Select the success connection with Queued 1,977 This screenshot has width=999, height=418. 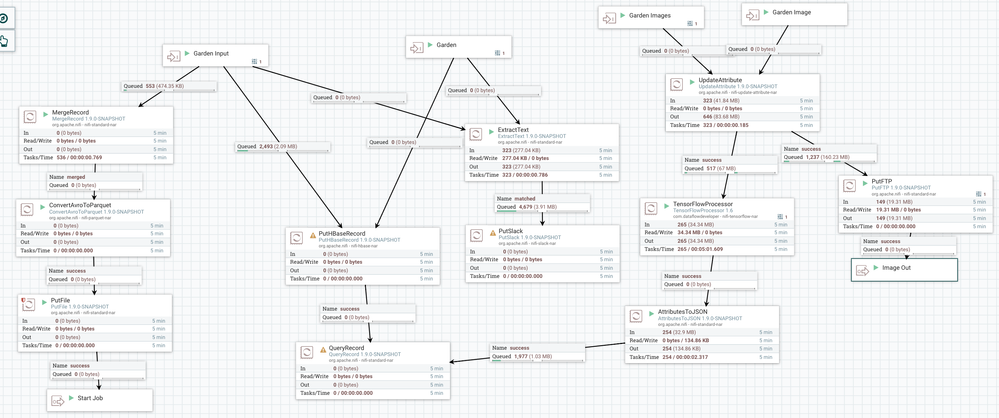click(x=538, y=352)
